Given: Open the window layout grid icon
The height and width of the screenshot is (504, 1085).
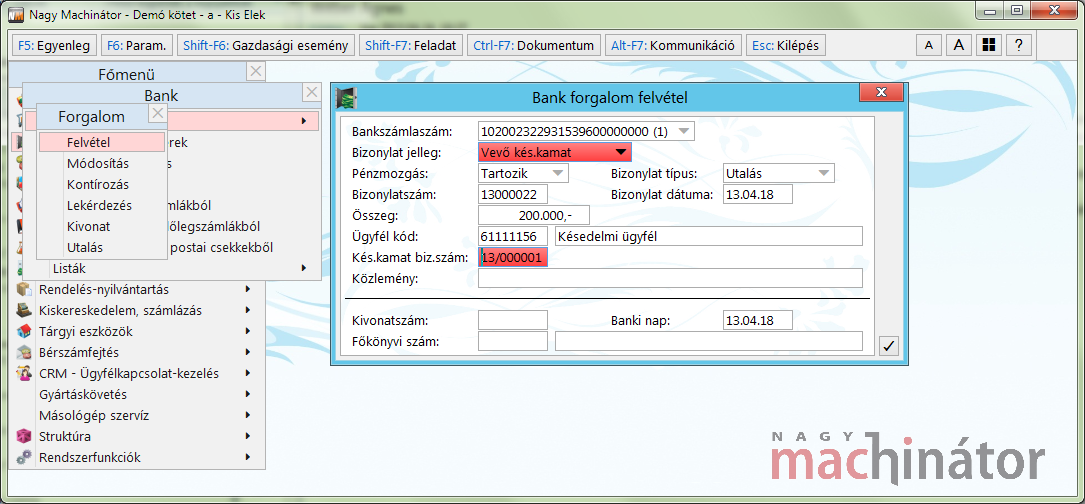Looking at the screenshot, I should click(x=989, y=46).
